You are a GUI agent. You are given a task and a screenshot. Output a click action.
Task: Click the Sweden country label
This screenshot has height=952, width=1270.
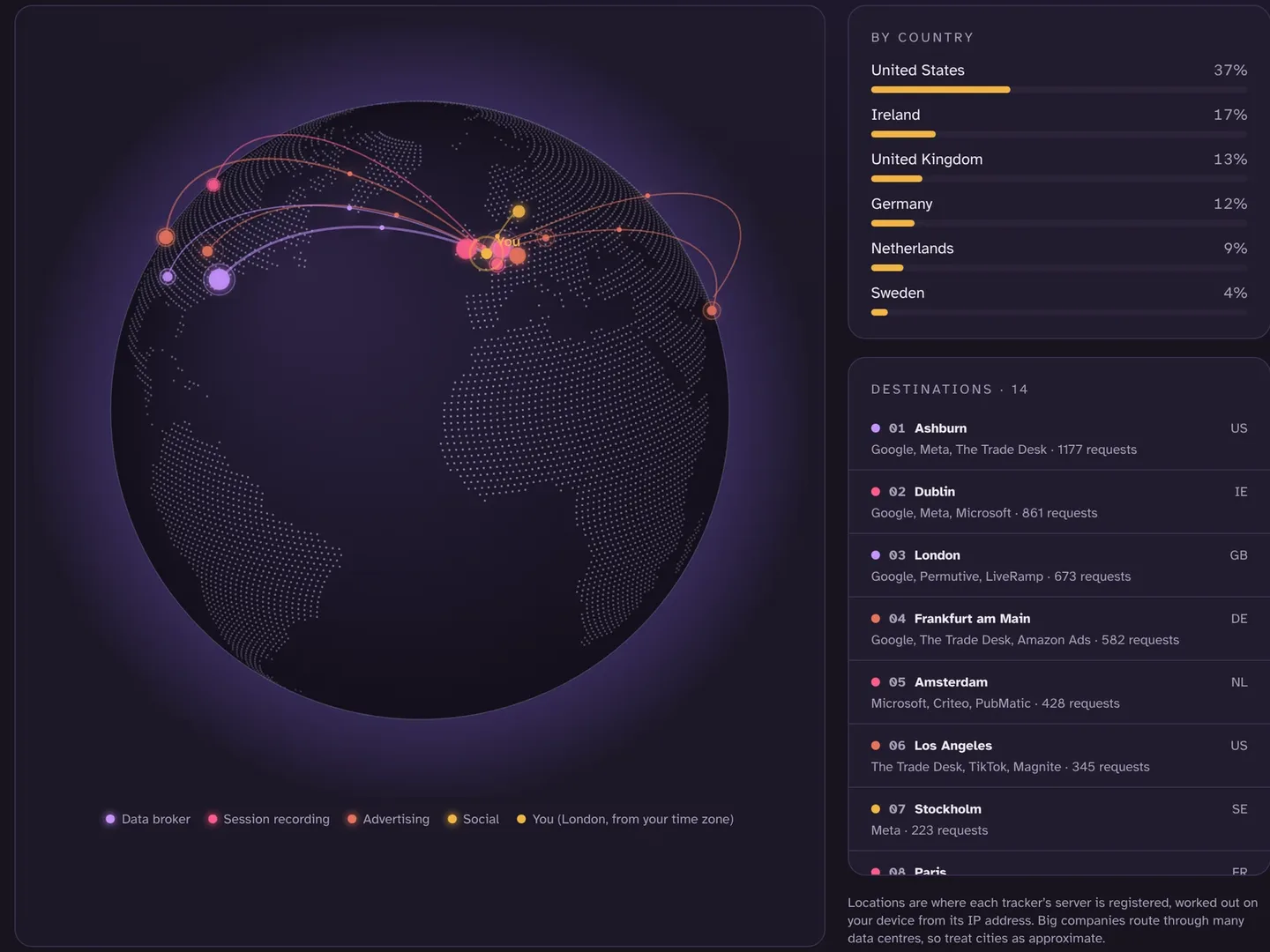(x=897, y=293)
